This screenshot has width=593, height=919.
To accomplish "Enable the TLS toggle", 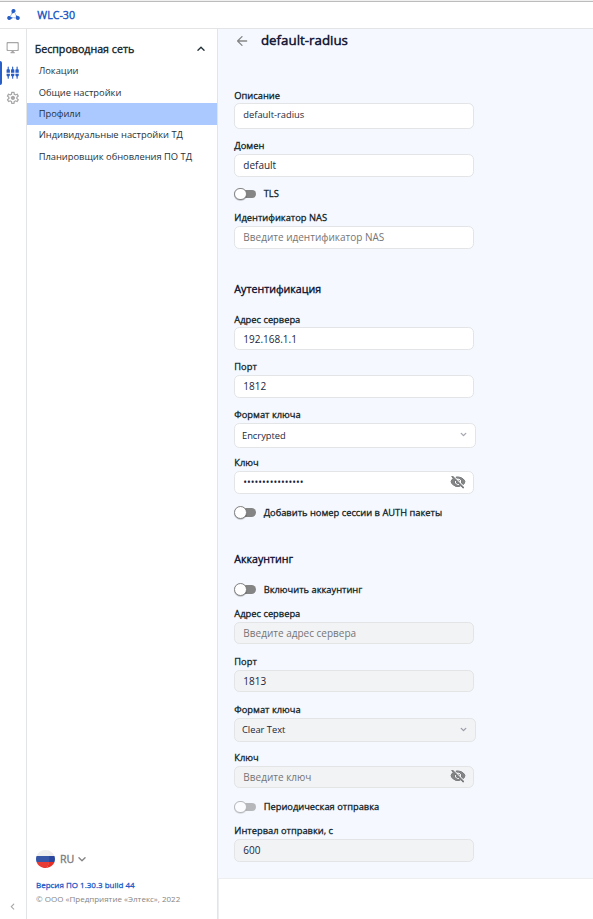I will coord(245,194).
